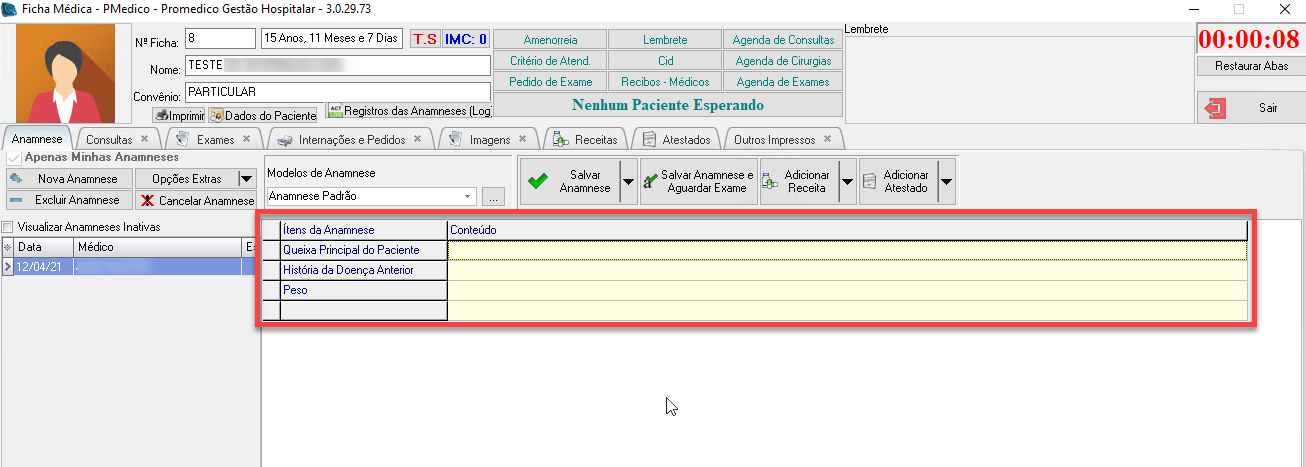Click the Agenda de Consultas button
The image size is (1306, 467).
[x=783, y=40]
